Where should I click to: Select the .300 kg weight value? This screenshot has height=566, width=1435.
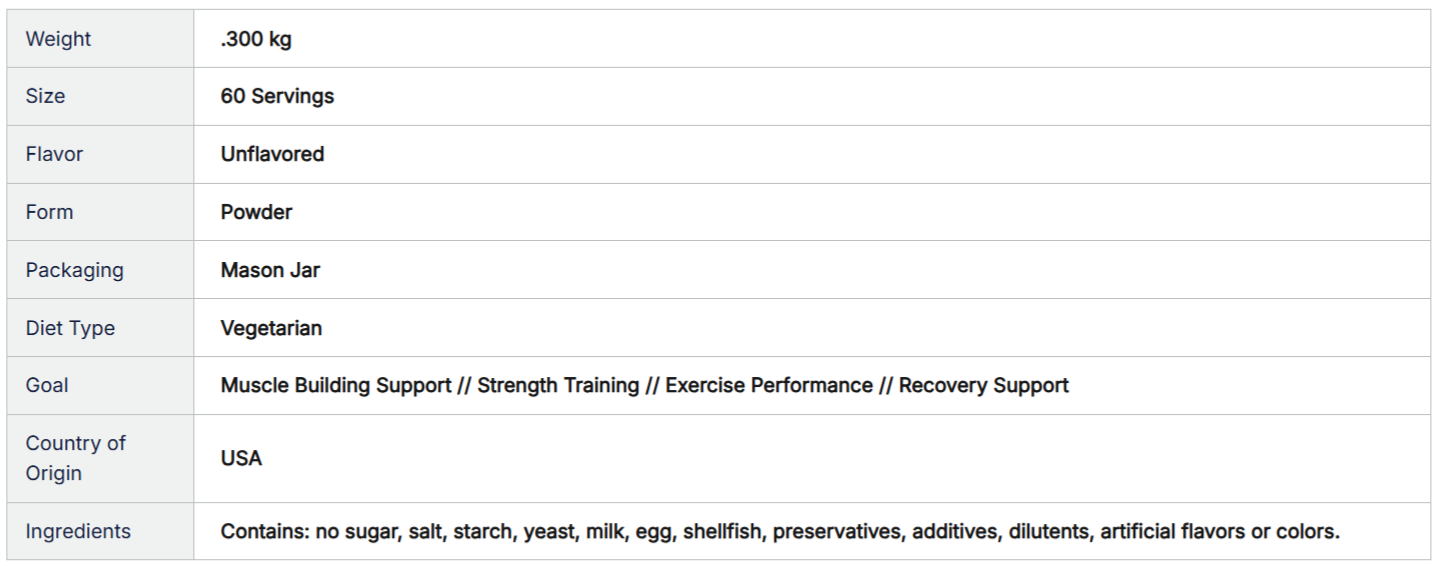[x=256, y=39]
